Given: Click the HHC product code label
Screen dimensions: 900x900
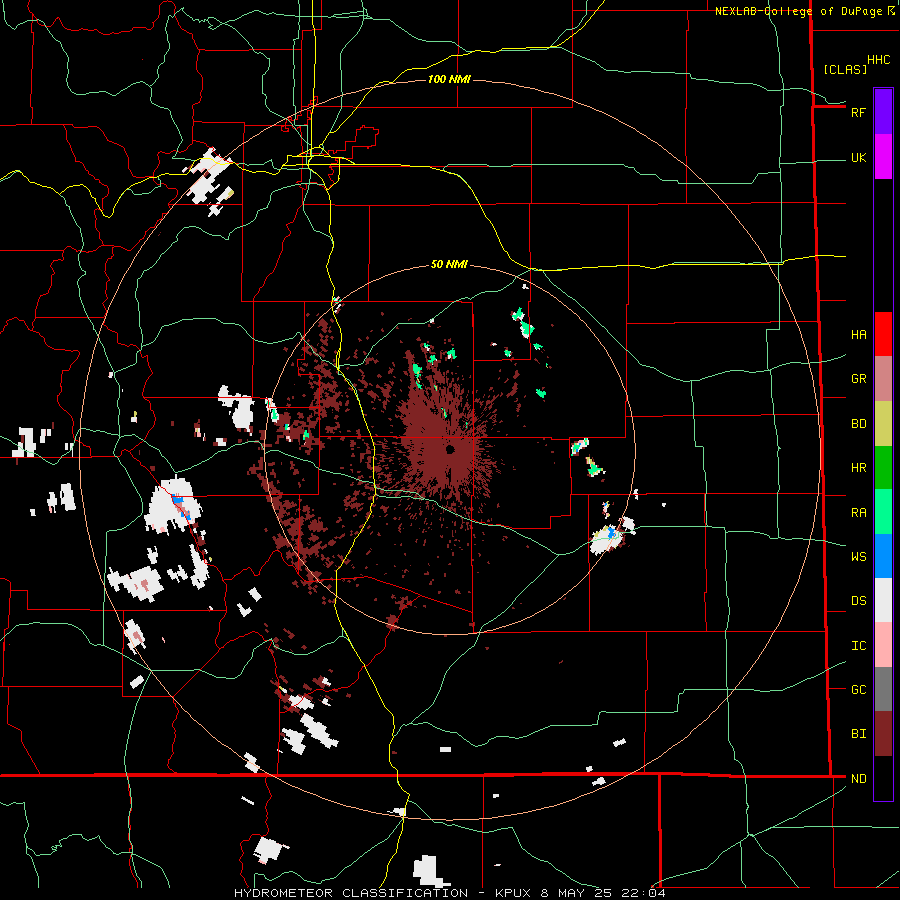Looking at the screenshot, I should click(x=878, y=60).
